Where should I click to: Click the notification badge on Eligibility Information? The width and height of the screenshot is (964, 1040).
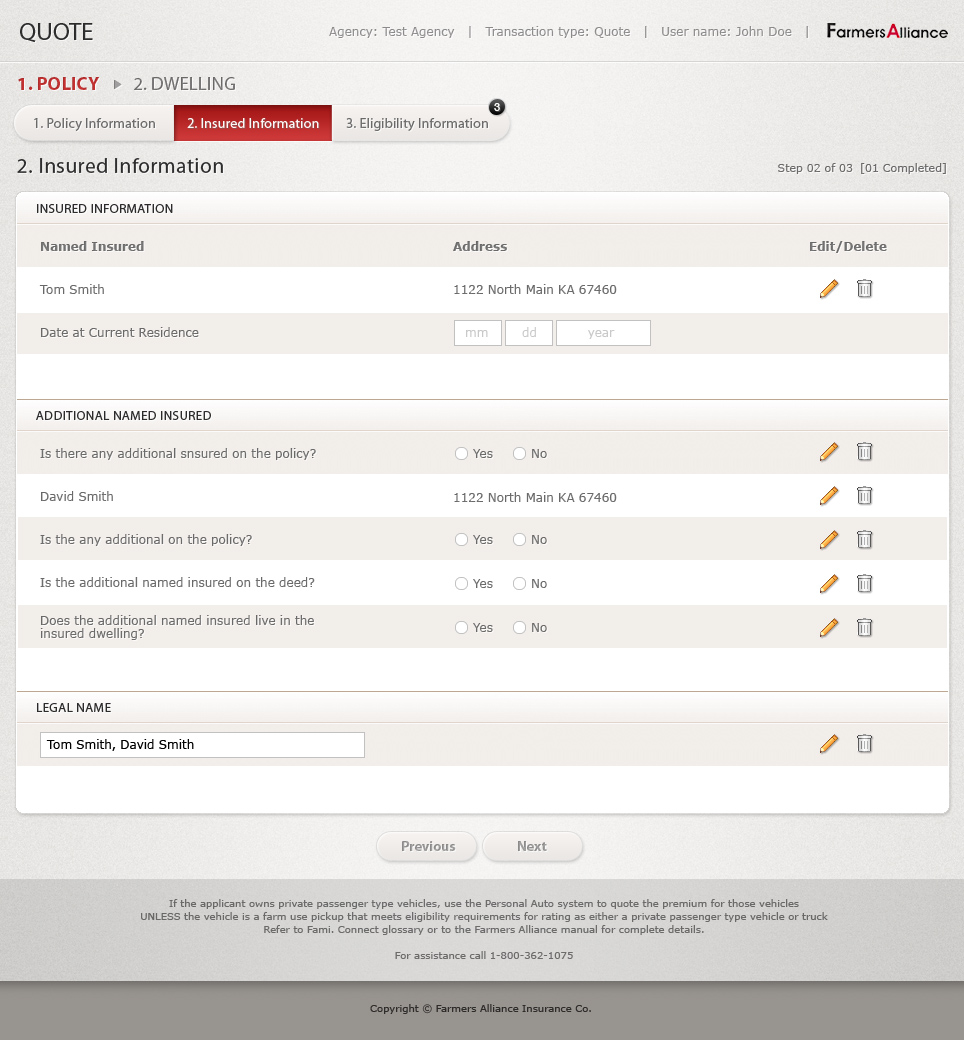click(x=496, y=107)
